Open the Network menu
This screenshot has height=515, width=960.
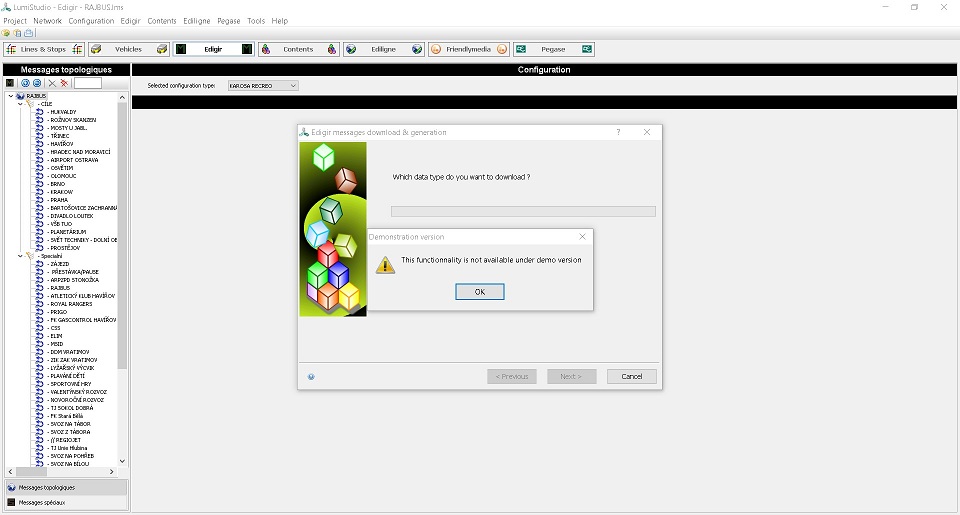47,21
